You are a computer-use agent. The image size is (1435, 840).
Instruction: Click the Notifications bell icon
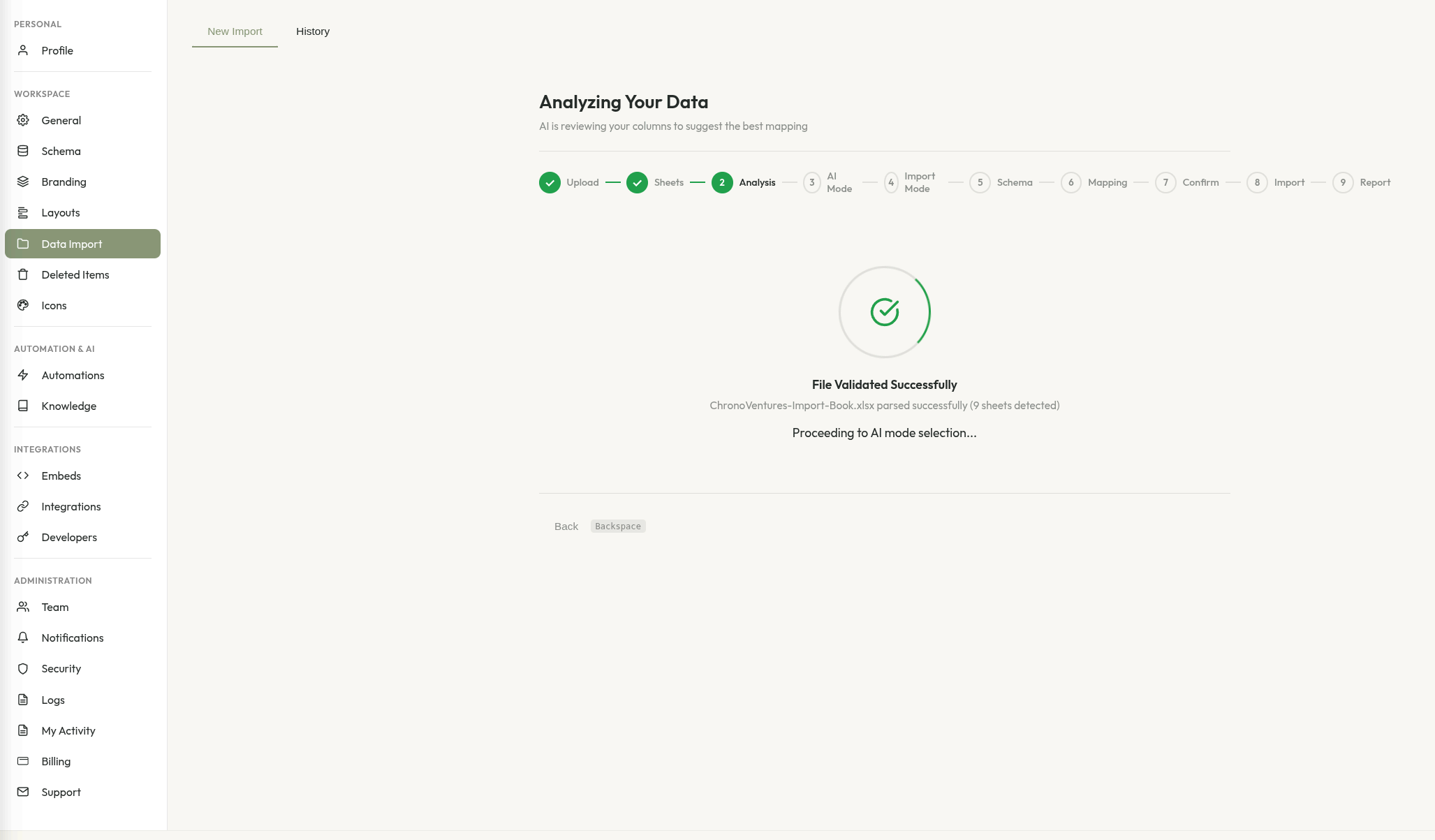[x=23, y=638]
